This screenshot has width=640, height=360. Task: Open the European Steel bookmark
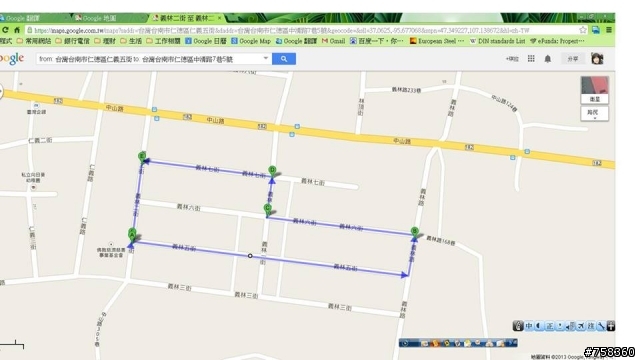click(x=437, y=41)
